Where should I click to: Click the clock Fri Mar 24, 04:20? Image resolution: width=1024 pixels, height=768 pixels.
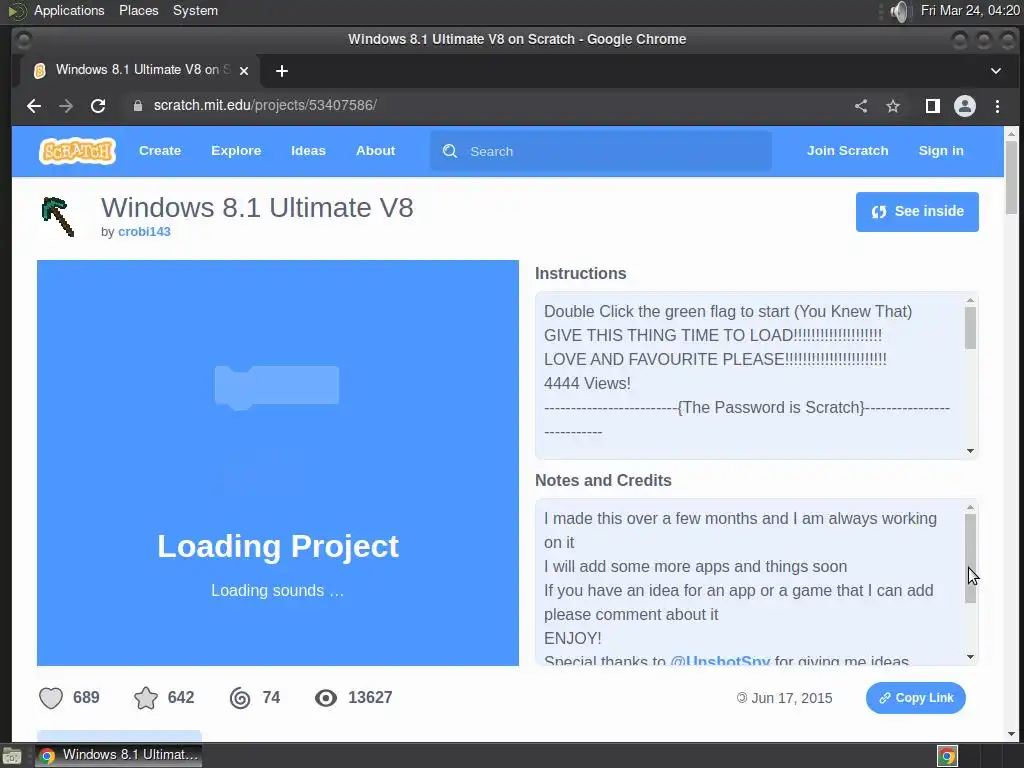[970, 10]
